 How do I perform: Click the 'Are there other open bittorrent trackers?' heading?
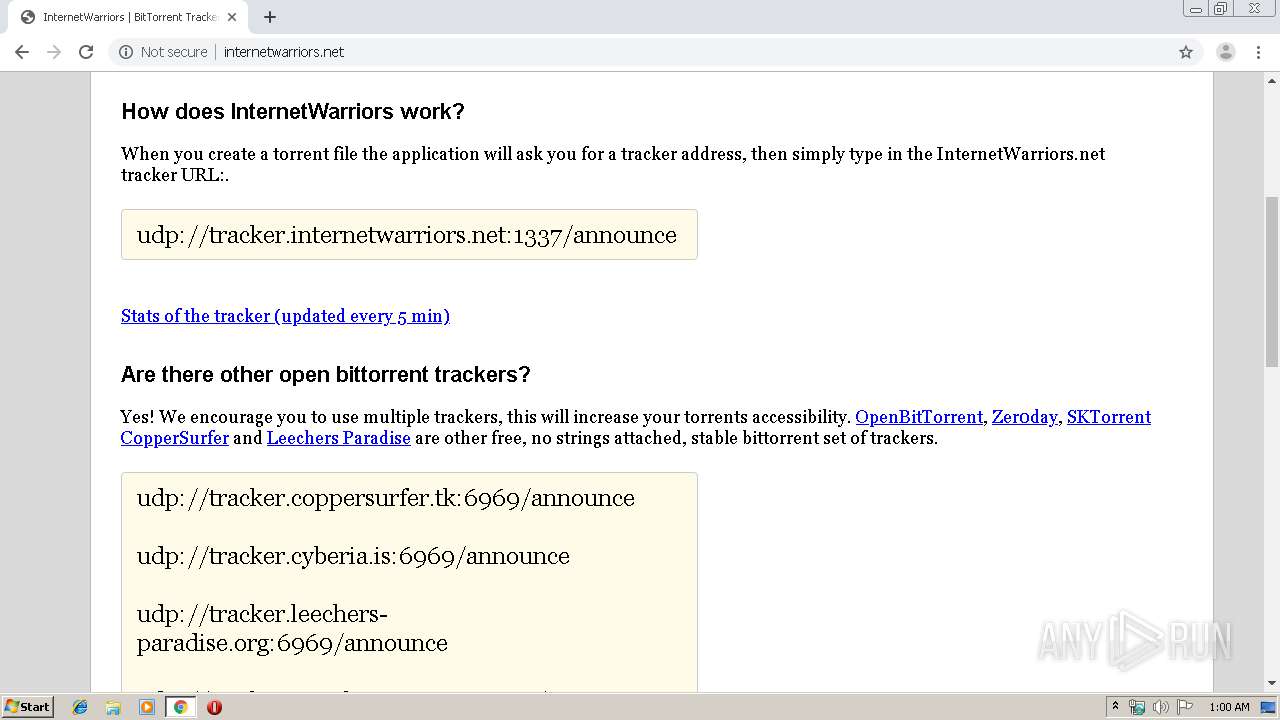point(326,374)
